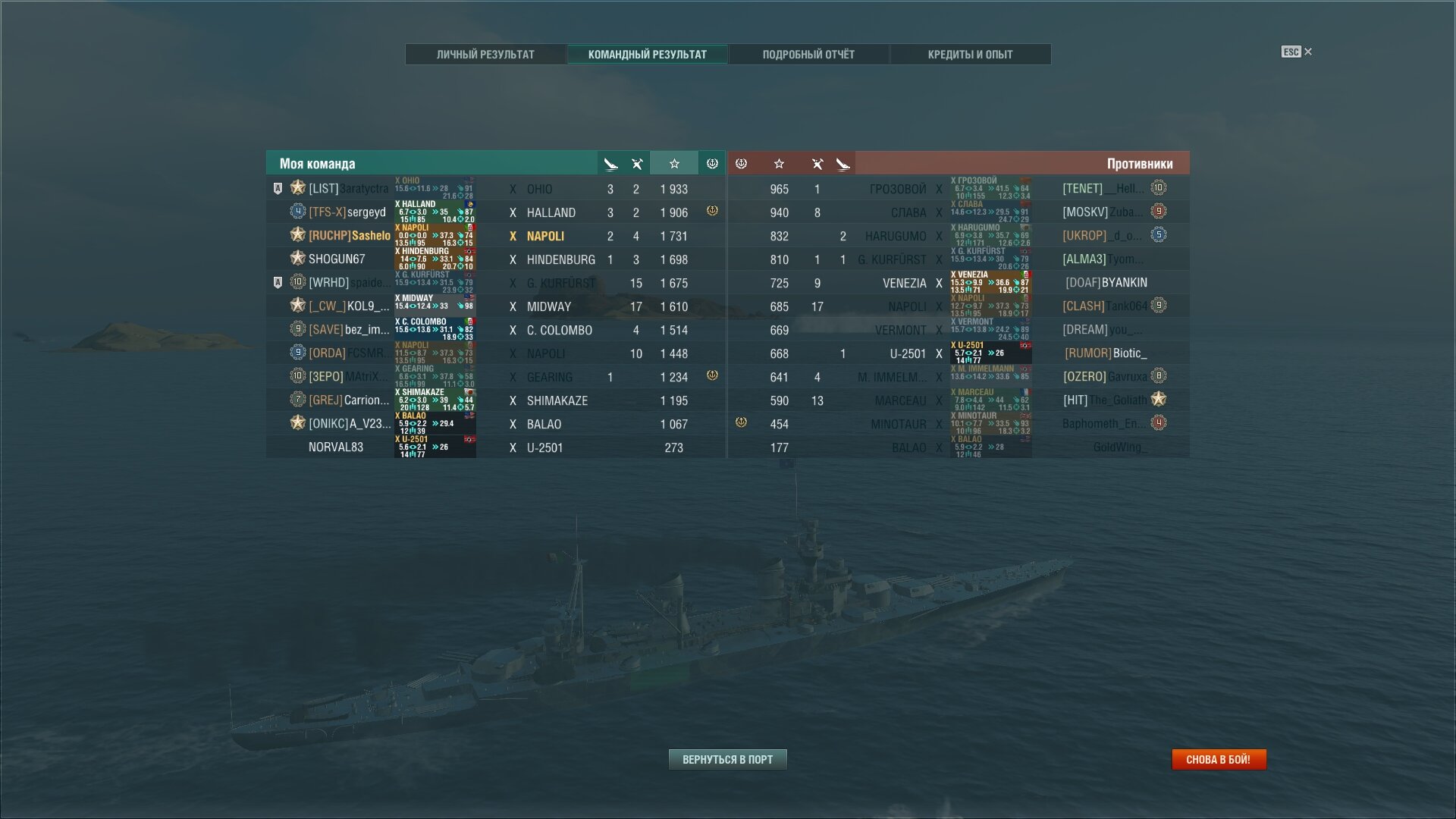Sort enemy team by experience star icon

point(779,164)
